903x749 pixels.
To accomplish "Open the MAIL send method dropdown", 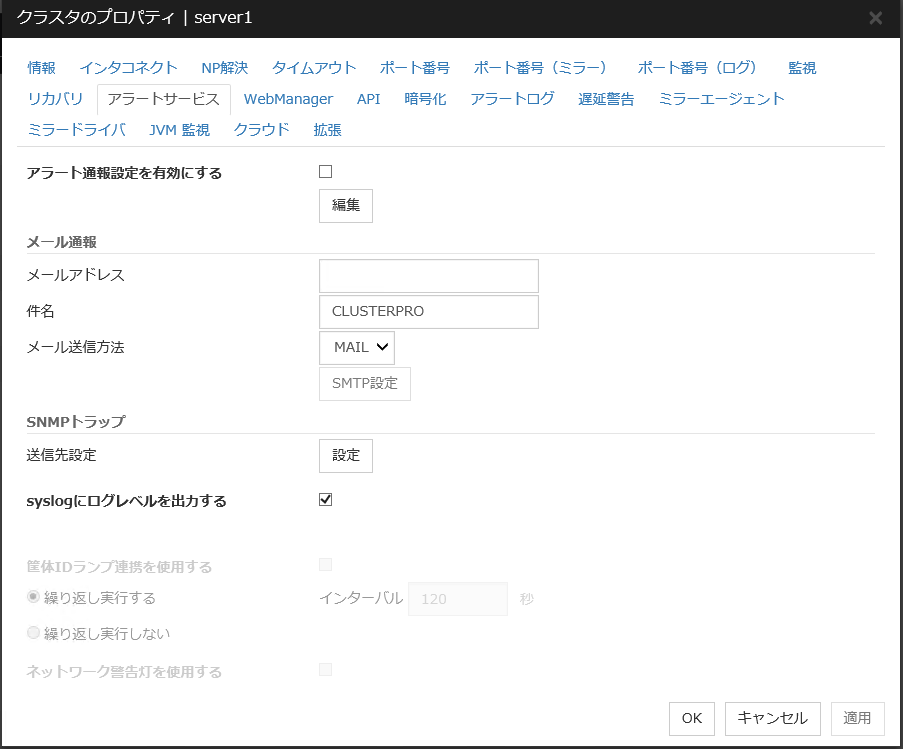I will [357, 347].
